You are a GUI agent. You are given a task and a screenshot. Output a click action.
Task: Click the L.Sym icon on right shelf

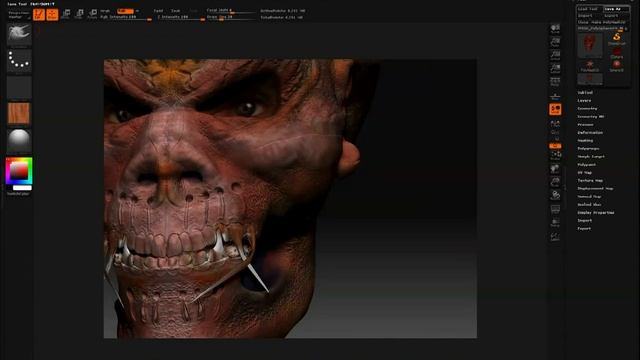coord(555,123)
